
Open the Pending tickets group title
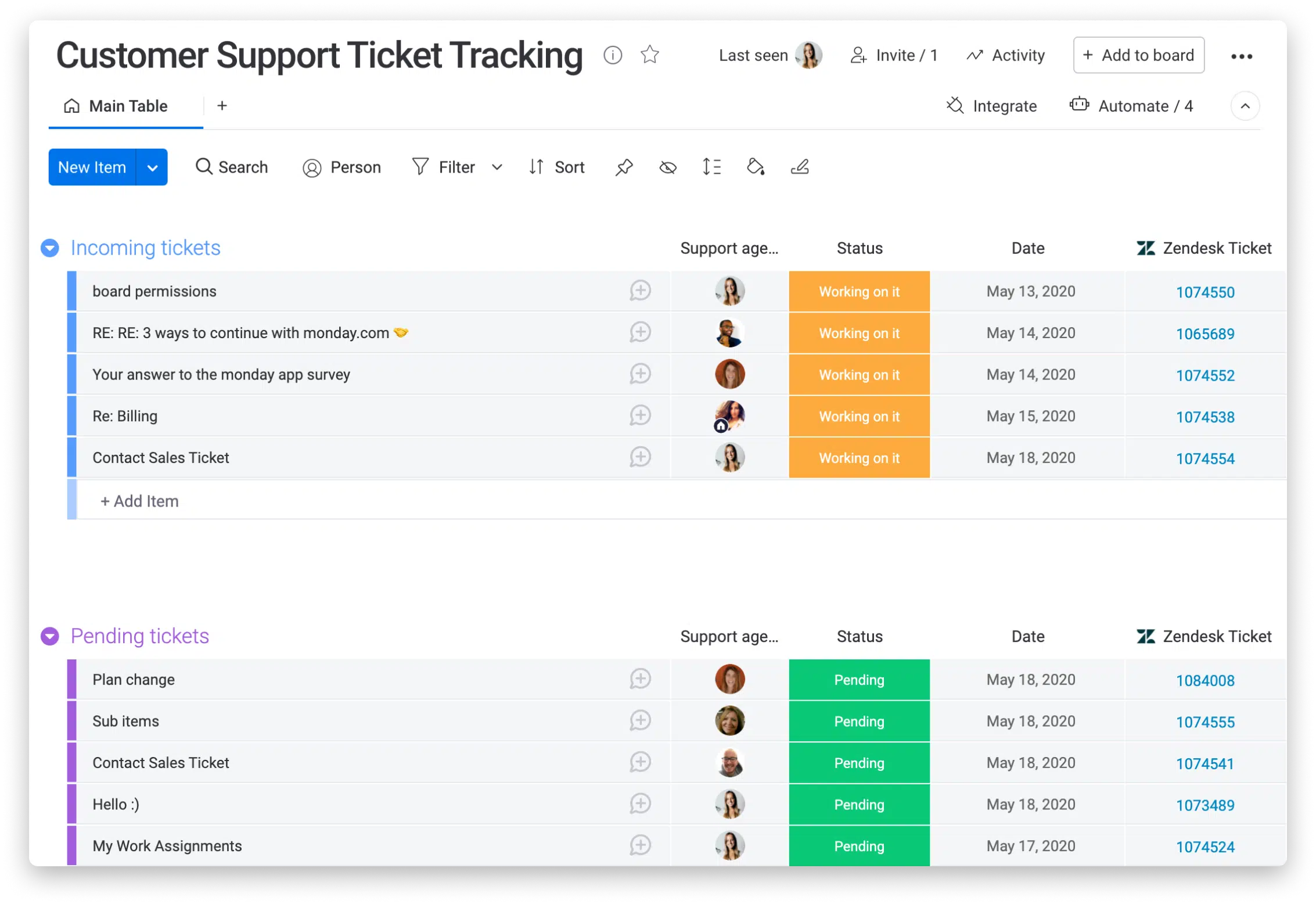pos(139,636)
